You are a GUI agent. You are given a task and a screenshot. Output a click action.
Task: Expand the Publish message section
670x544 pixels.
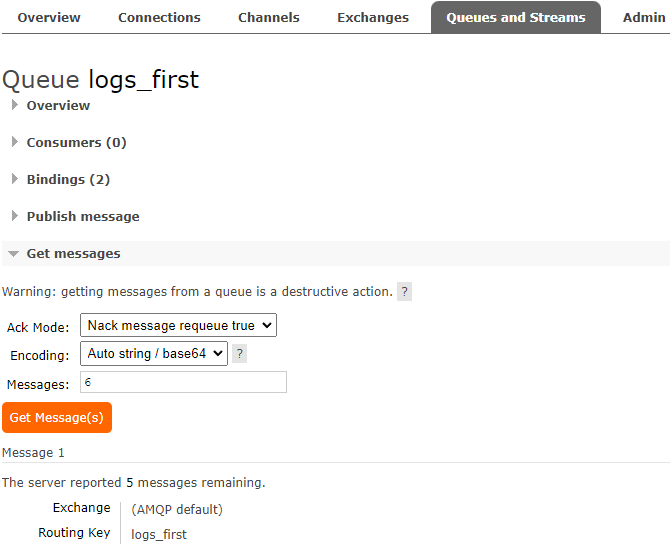pyautogui.click(x=83, y=216)
